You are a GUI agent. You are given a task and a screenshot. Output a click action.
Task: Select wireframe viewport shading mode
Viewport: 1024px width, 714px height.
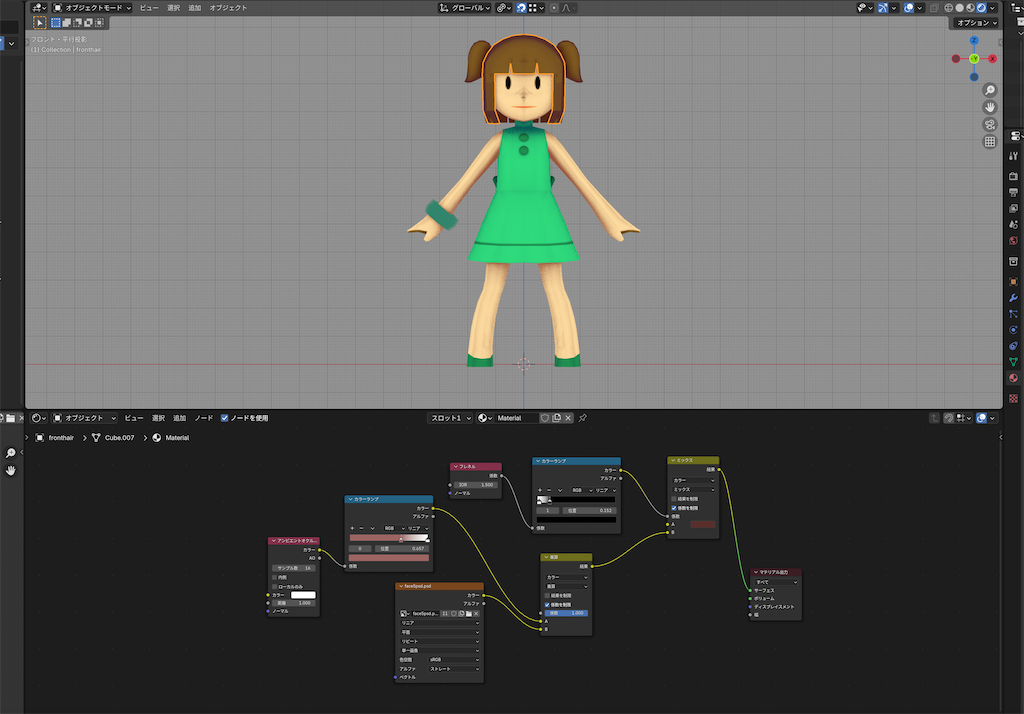(949, 8)
